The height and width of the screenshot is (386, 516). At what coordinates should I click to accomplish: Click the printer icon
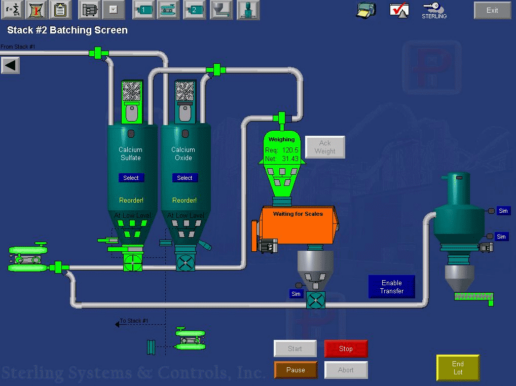point(366,10)
